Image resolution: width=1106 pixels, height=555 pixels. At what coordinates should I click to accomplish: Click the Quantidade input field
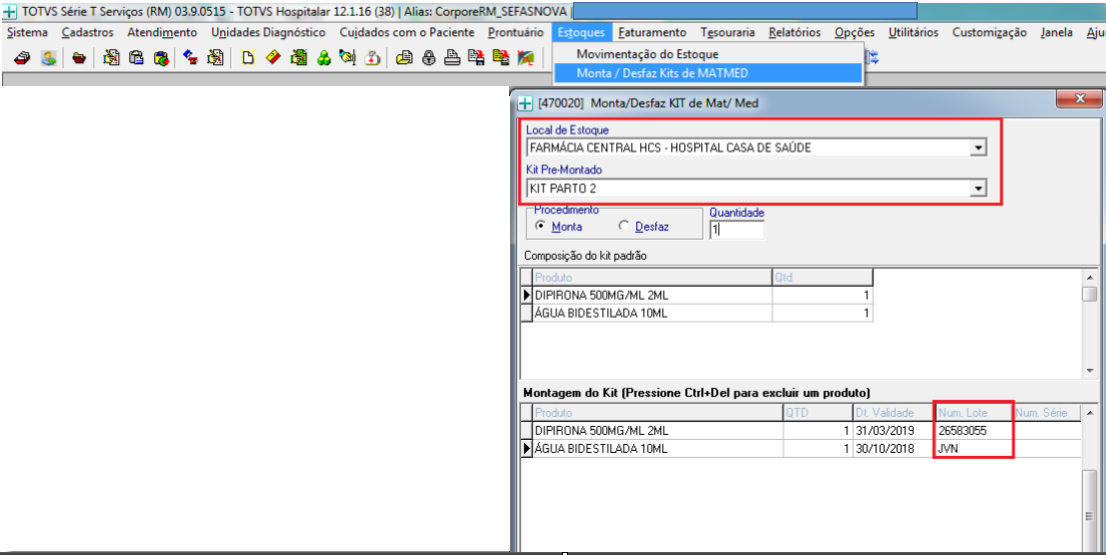pyautogui.click(x=736, y=230)
